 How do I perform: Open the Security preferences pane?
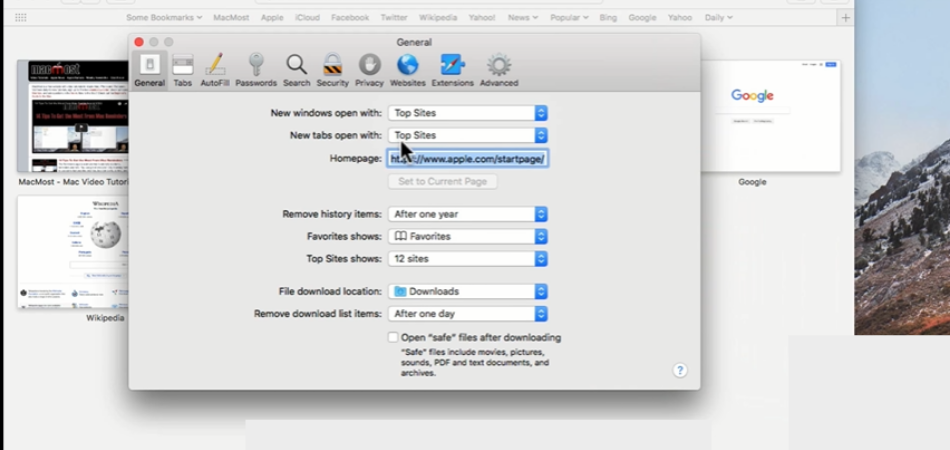(x=333, y=70)
